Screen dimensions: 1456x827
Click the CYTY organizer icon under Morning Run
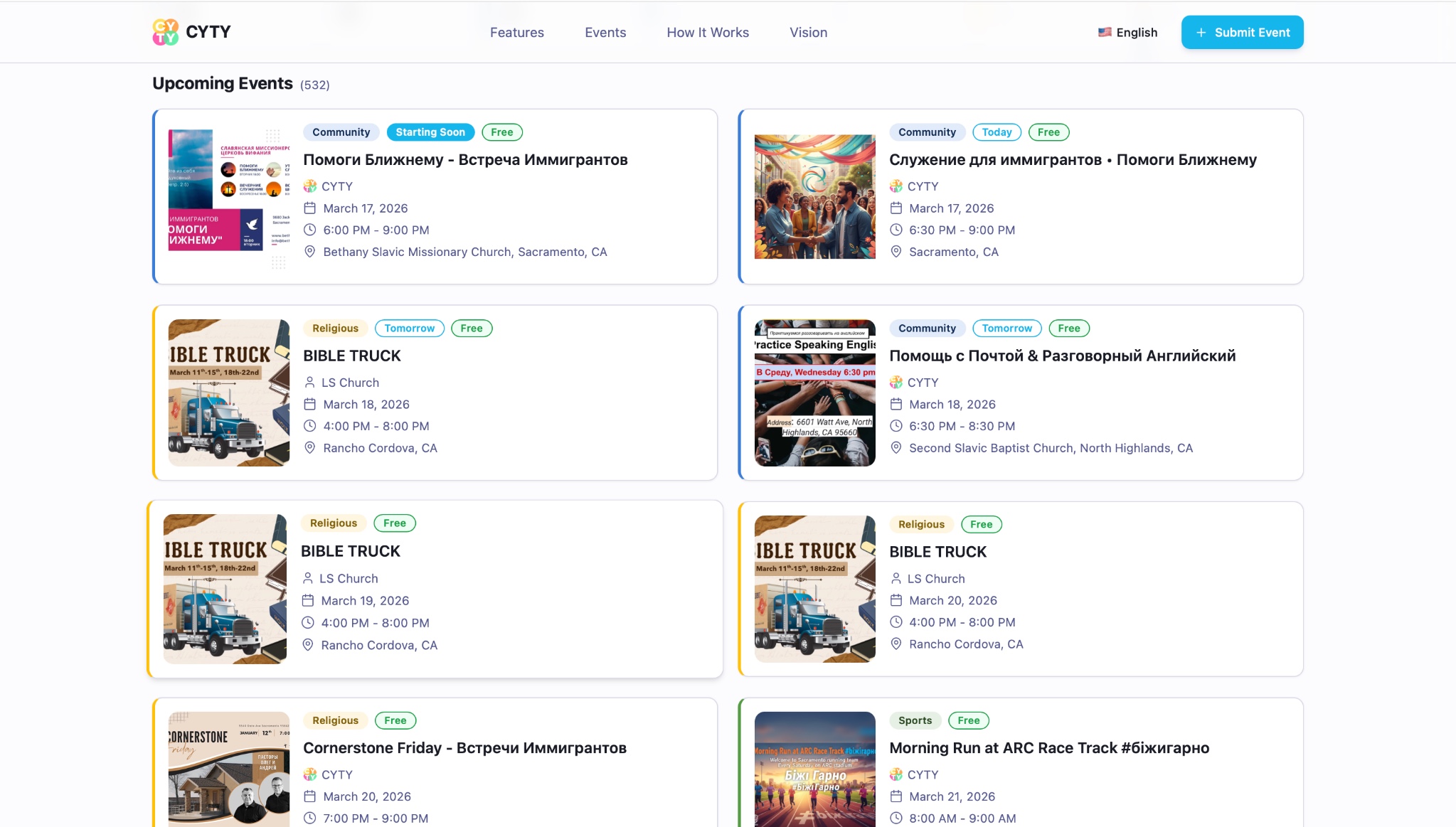pos(896,774)
